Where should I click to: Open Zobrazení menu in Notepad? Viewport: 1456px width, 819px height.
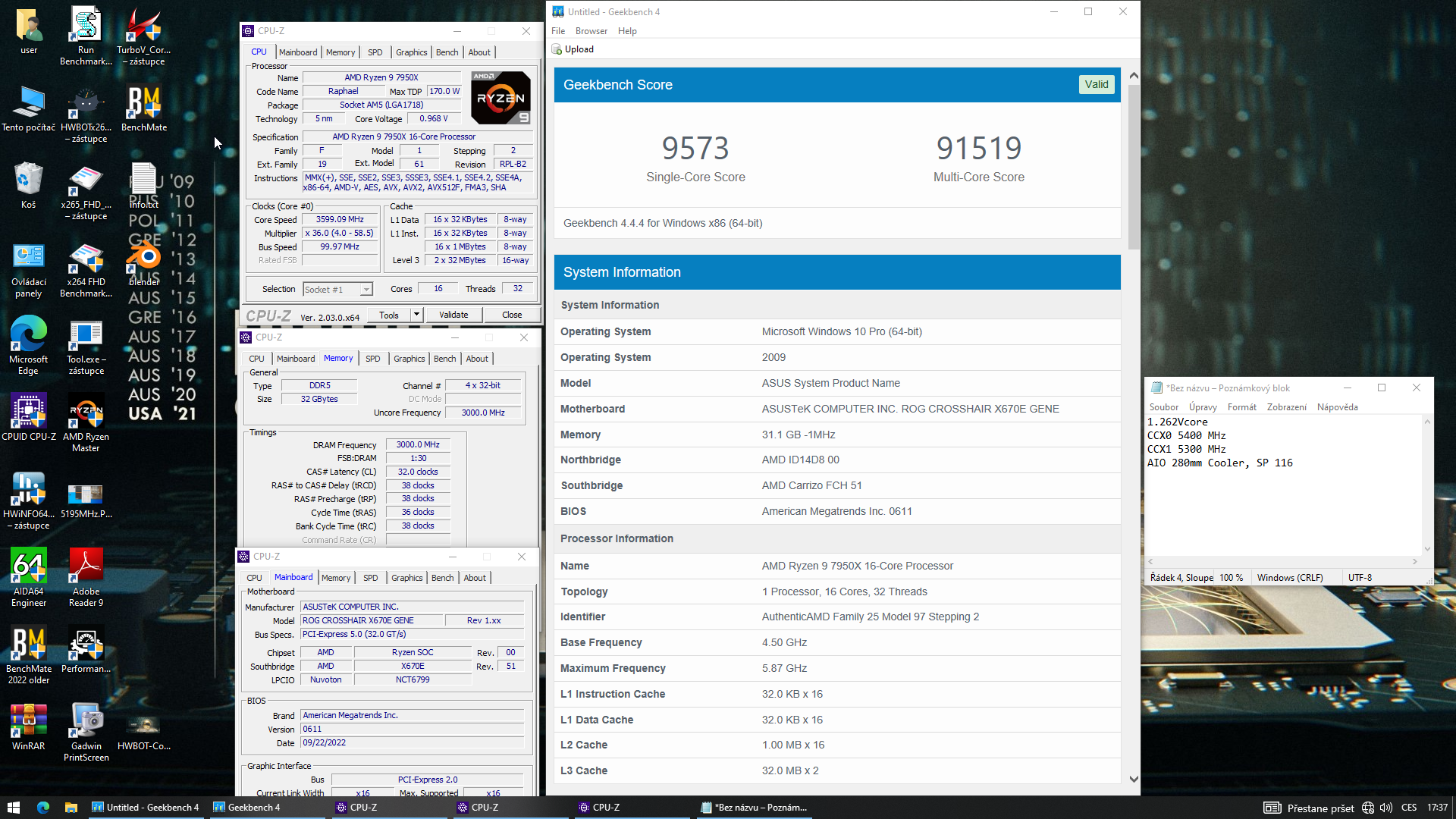pyautogui.click(x=1286, y=407)
